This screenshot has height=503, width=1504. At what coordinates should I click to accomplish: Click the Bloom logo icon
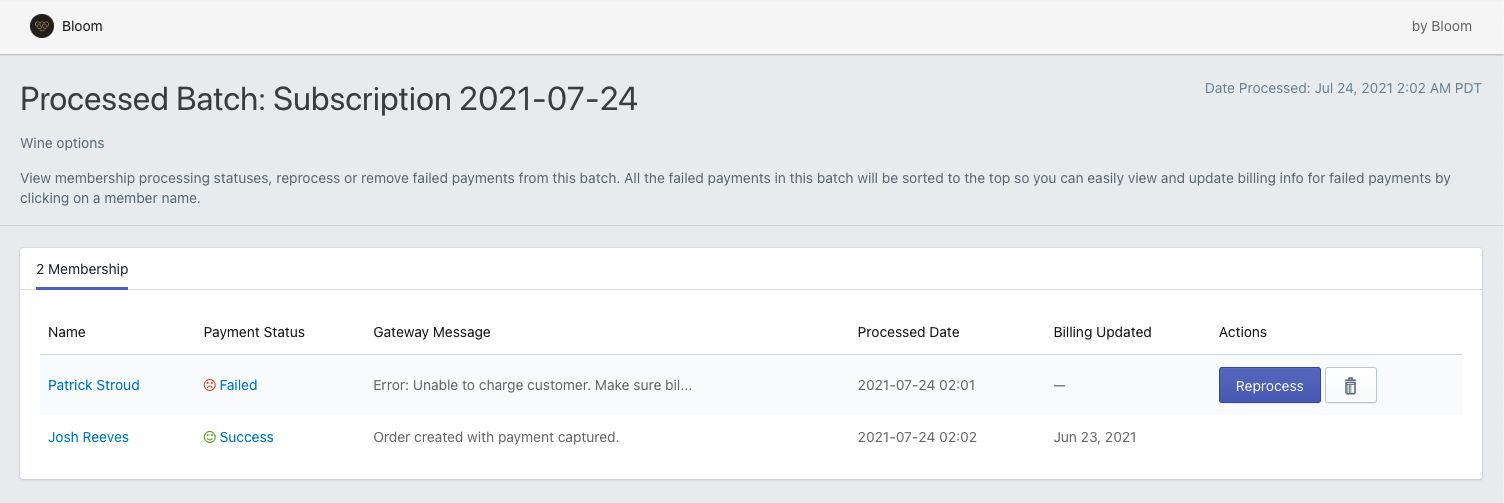[x=42, y=27]
